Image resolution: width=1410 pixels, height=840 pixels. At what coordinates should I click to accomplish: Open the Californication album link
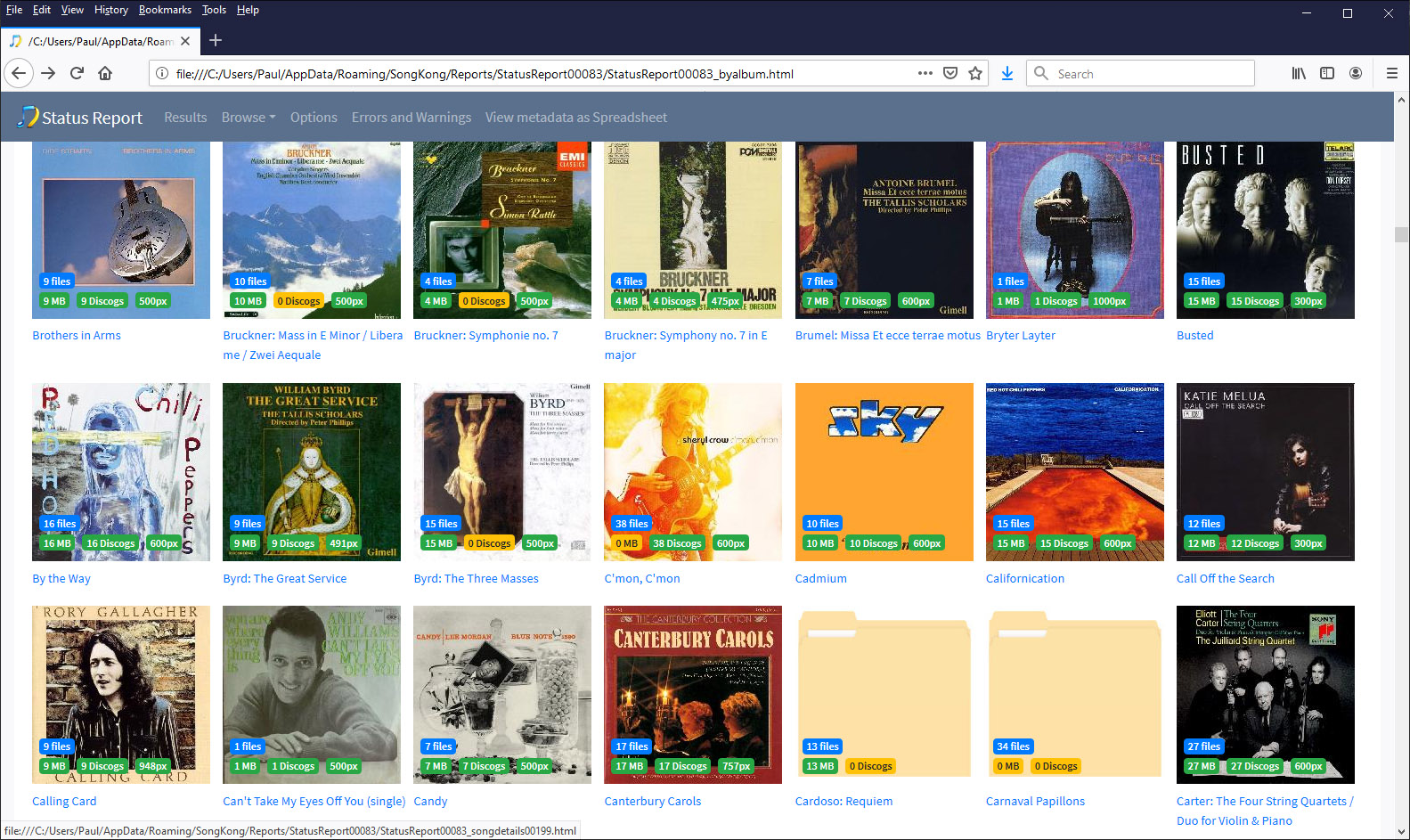[x=1025, y=579]
